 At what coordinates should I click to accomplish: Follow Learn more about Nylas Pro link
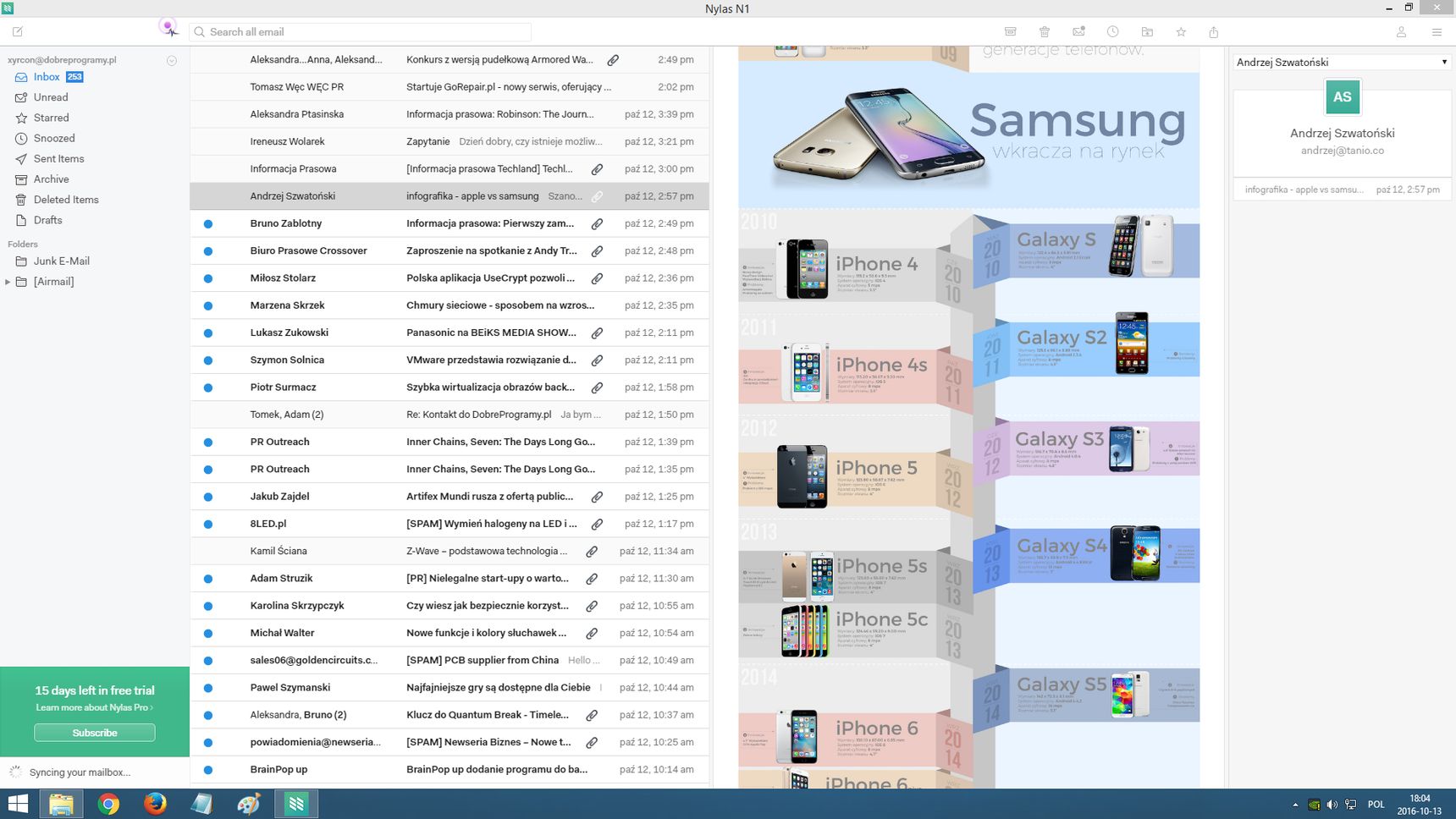95,707
